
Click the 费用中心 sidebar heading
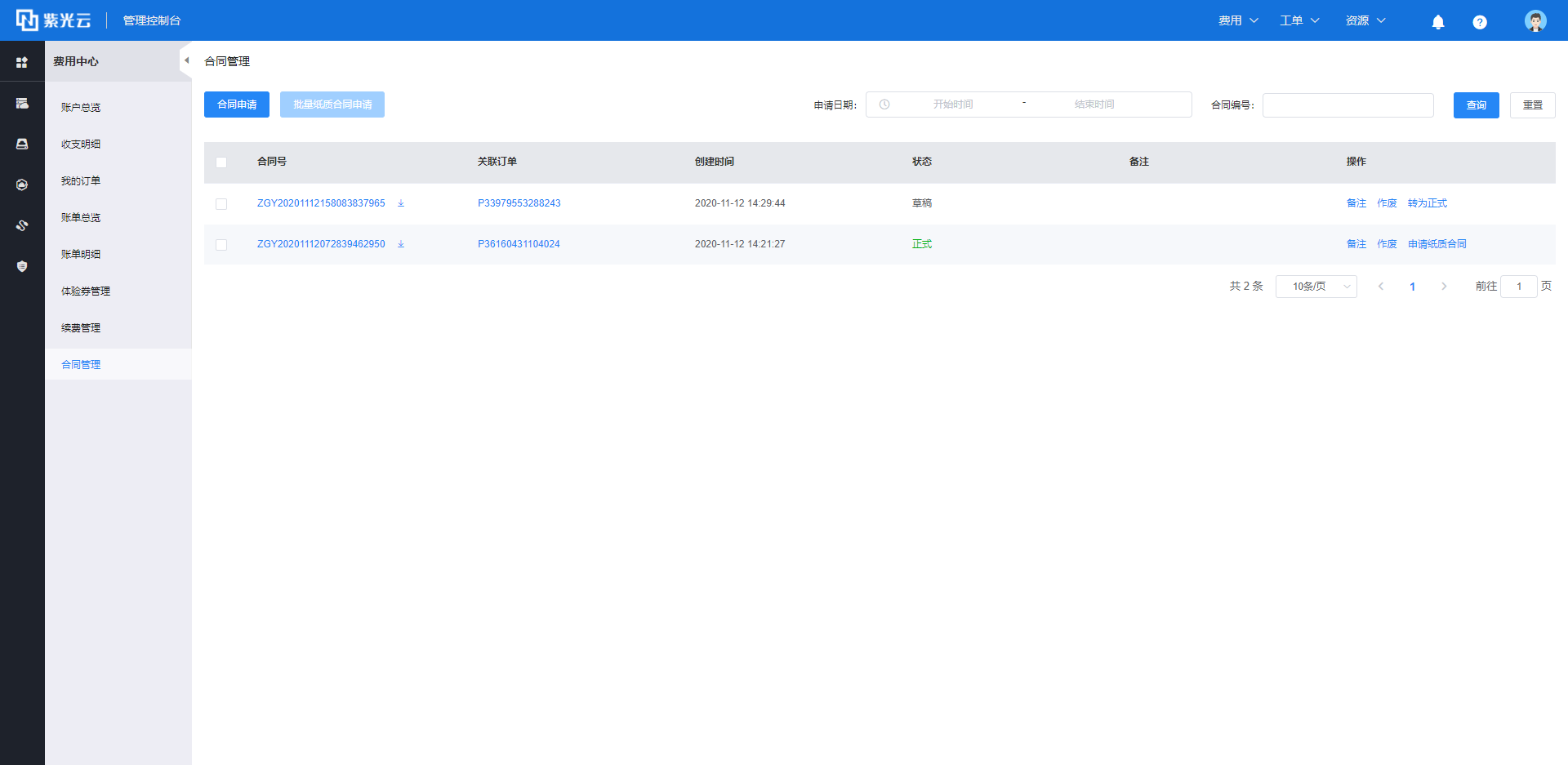click(x=76, y=61)
